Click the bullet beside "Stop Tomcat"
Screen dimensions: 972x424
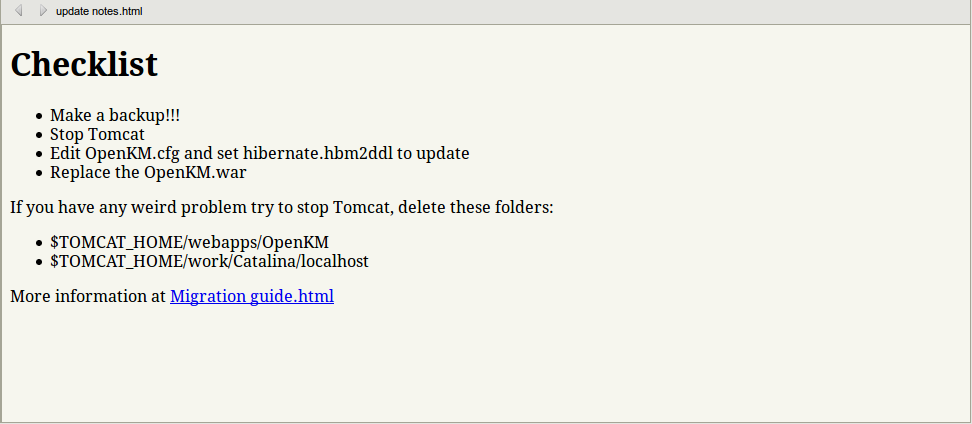38,135
